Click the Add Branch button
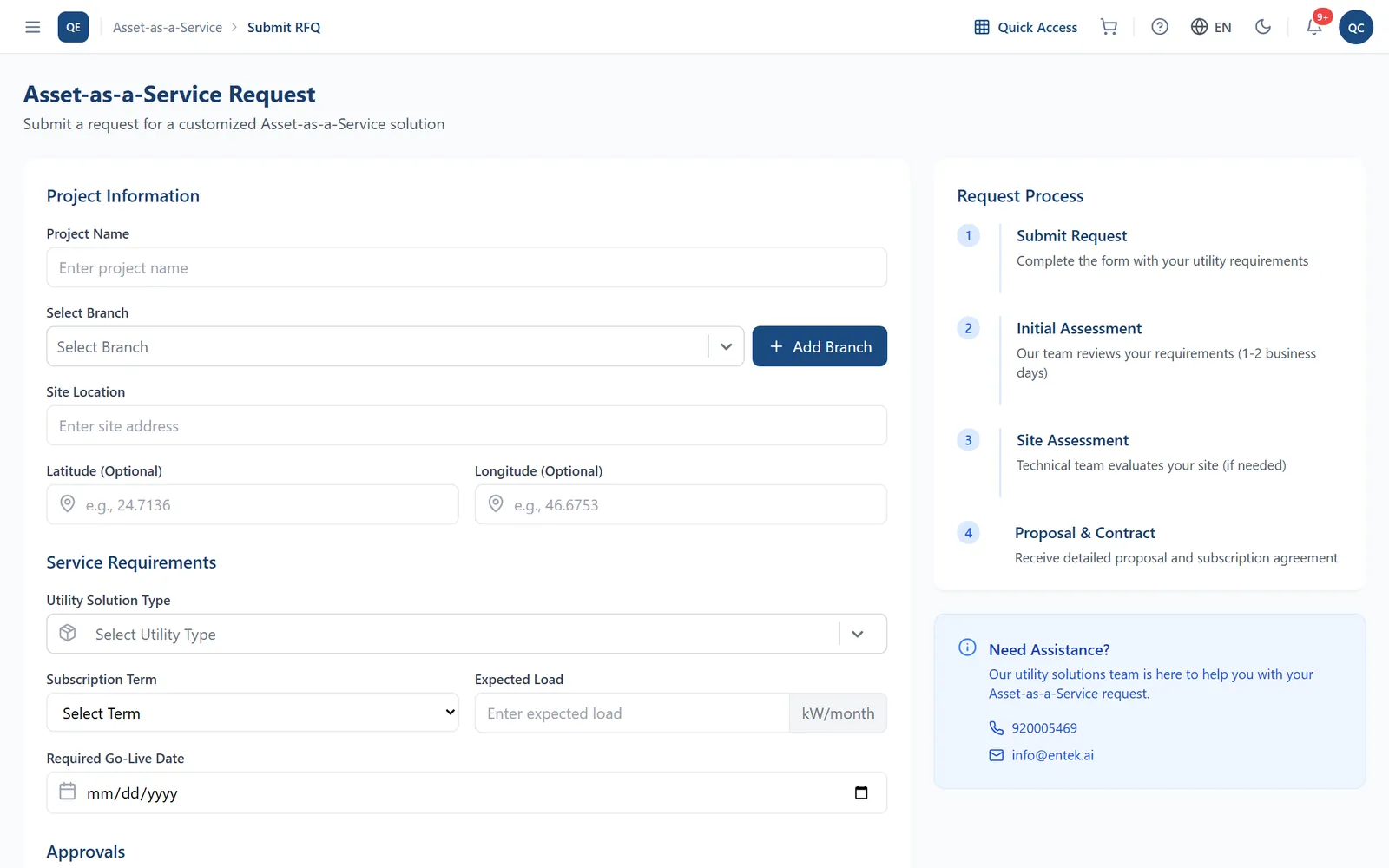 820,346
